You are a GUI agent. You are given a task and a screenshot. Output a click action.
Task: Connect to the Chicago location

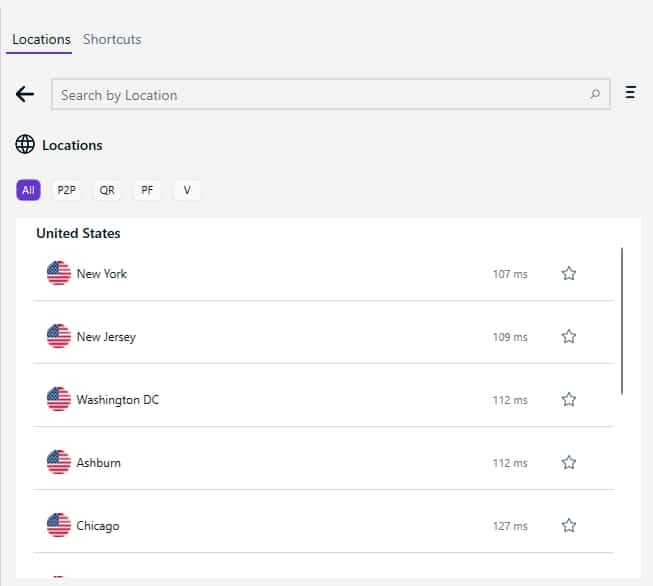coord(323,526)
